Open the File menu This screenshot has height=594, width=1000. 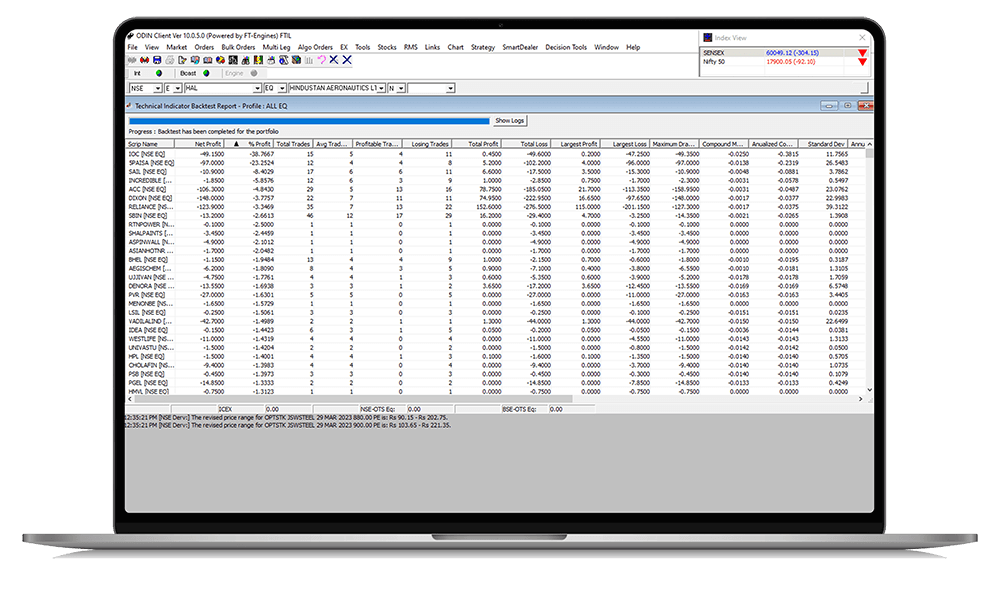(x=133, y=47)
